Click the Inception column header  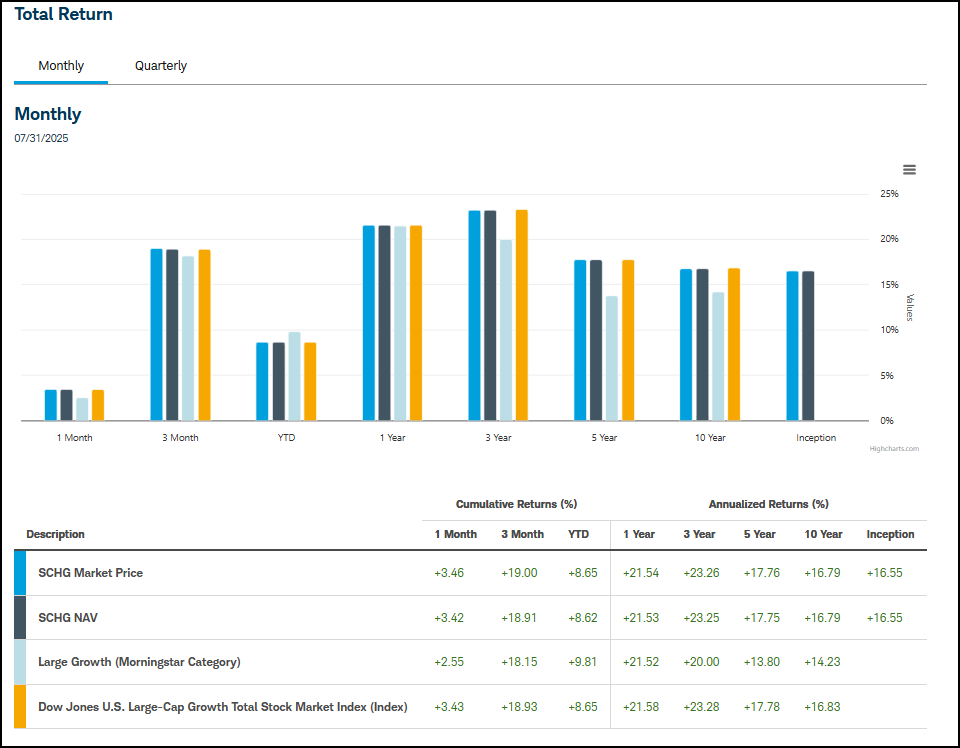(x=890, y=534)
